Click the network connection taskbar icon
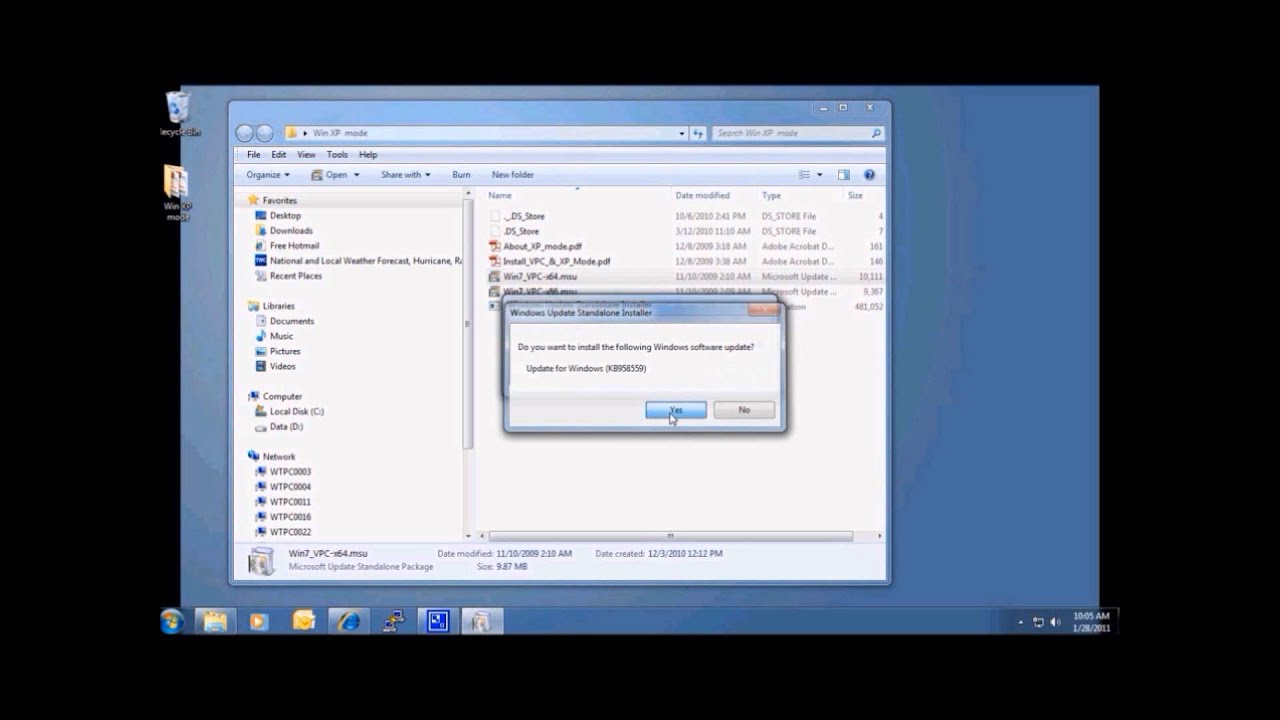This screenshot has width=1280, height=720. pos(393,621)
